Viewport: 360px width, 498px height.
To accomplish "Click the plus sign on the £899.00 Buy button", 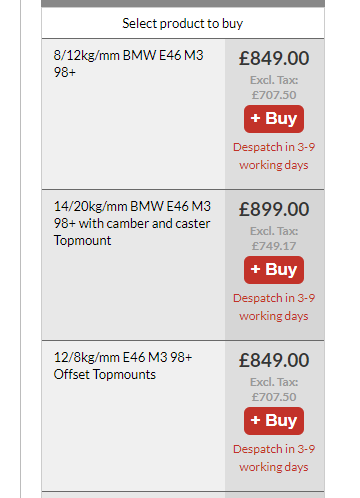I will tap(255, 269).
